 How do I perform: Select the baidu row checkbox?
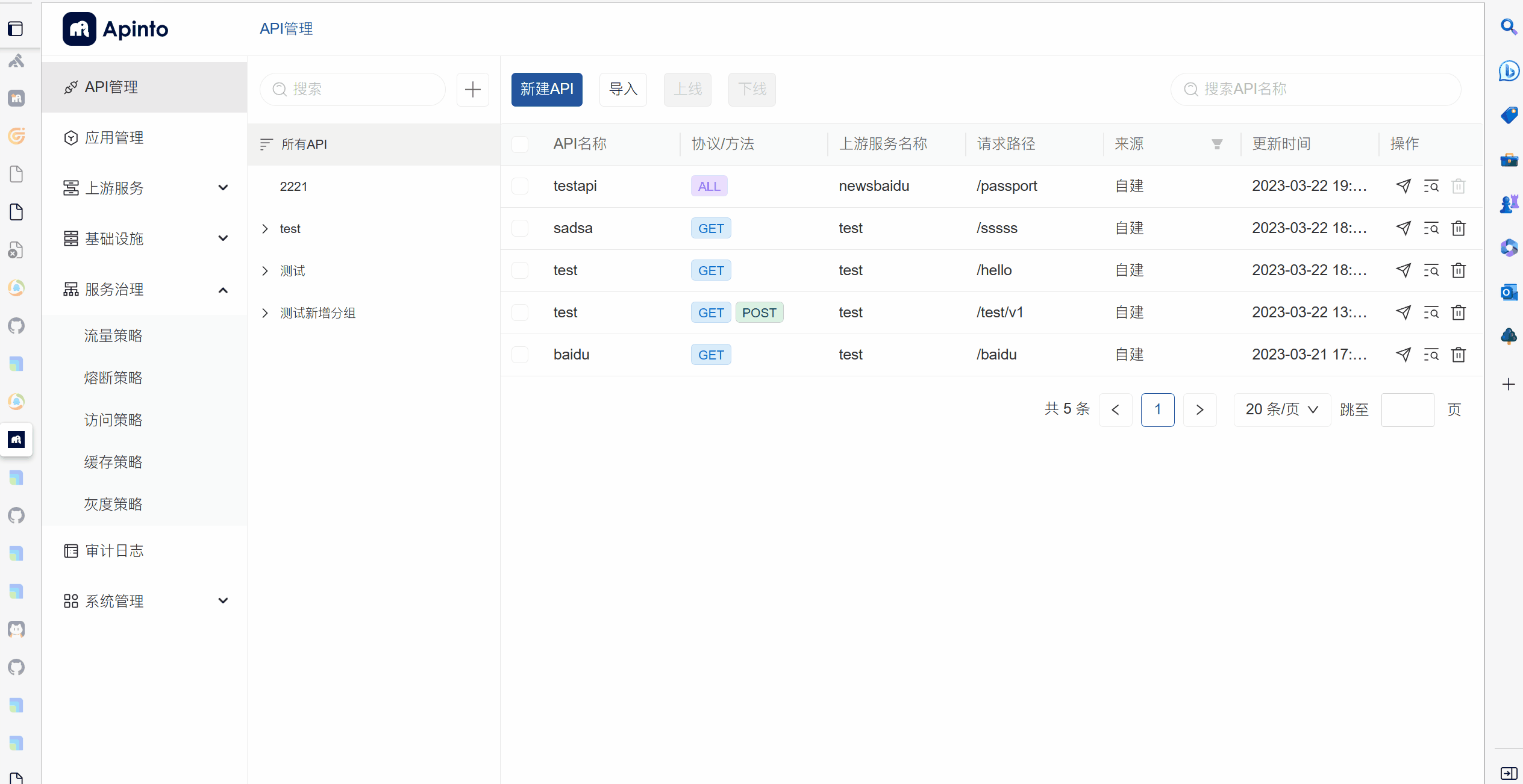(x=520, y=355)
